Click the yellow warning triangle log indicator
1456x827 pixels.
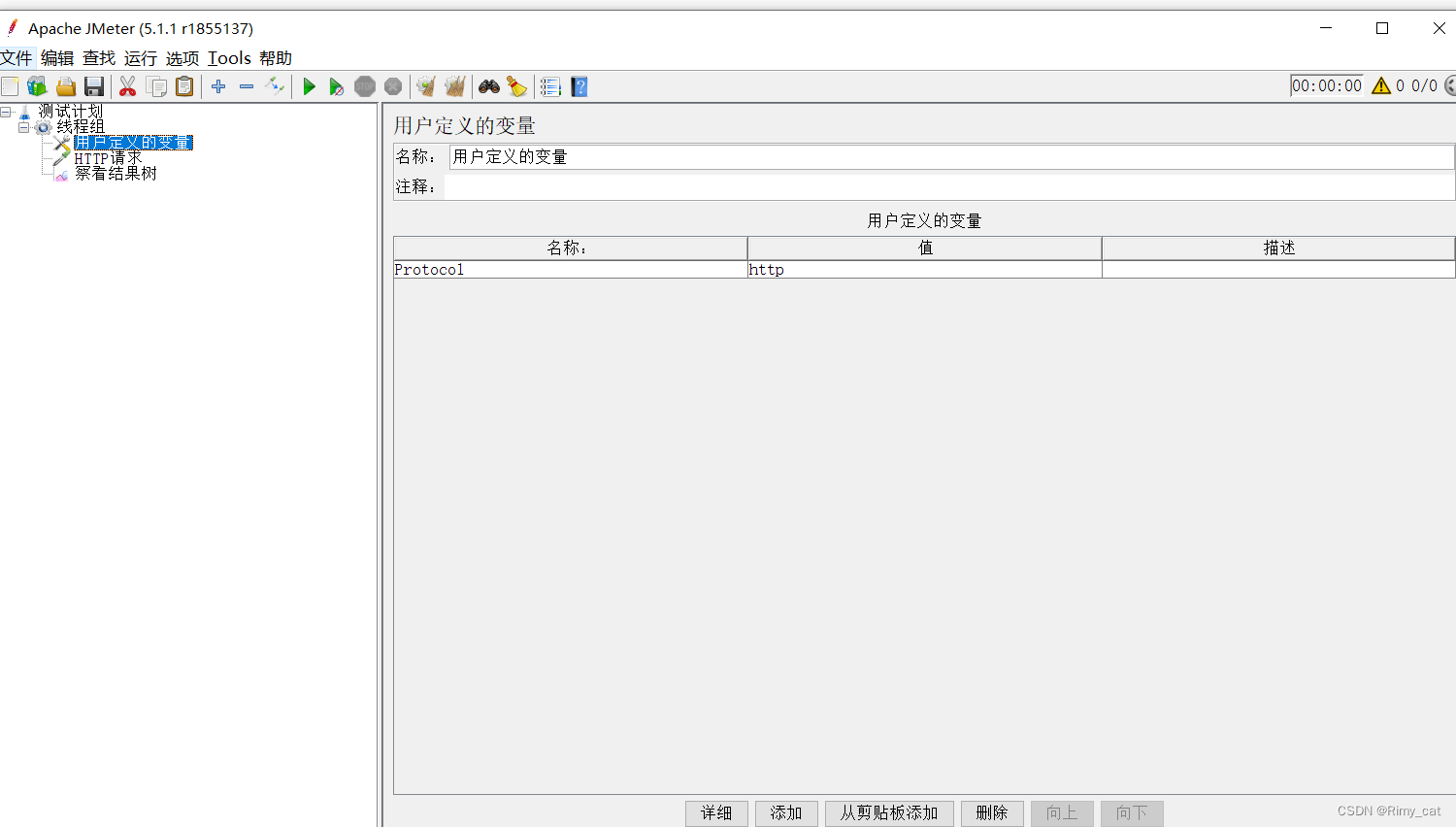pyautogui.click(x=1381, y=85)
